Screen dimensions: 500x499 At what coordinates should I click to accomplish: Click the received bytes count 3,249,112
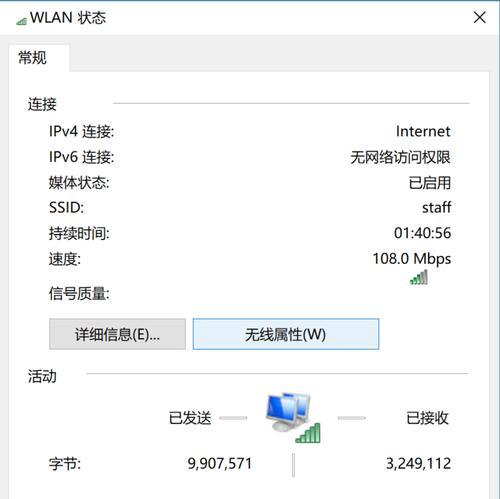pyautogui.click(x=418, y=464)
